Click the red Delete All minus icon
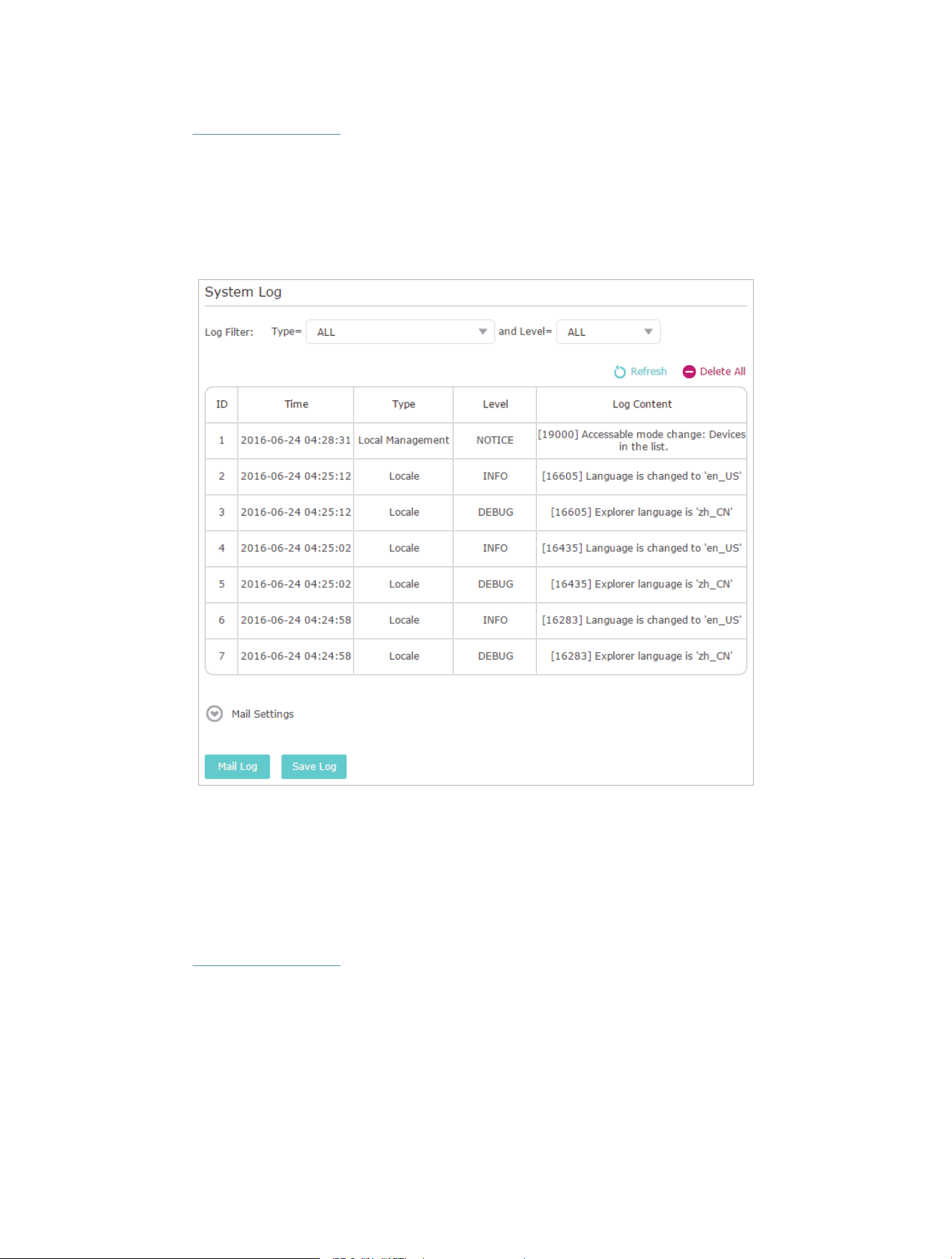The height and width of the screenshot is (1259, 952). coord(689,372)
